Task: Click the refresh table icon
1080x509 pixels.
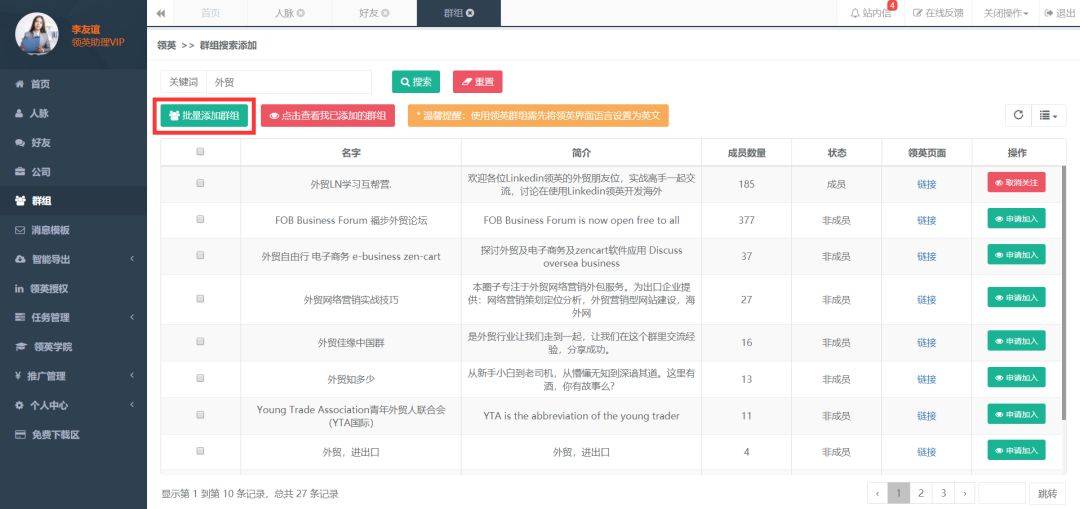Action: 1018,115
